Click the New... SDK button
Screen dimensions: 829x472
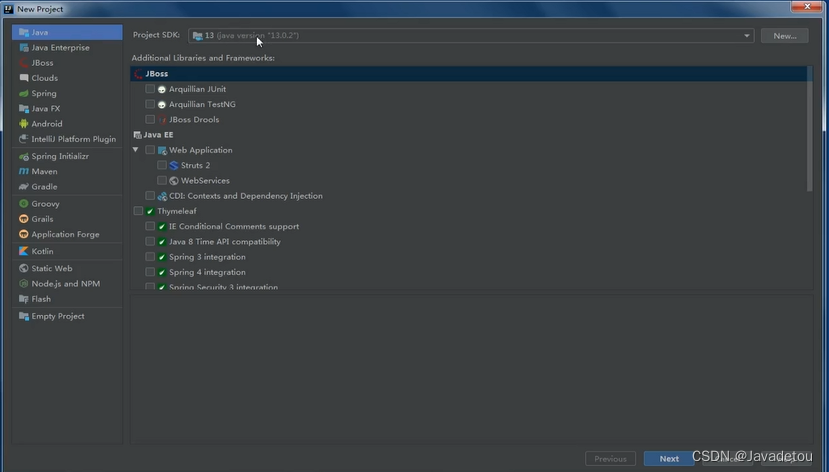point(785,36)
